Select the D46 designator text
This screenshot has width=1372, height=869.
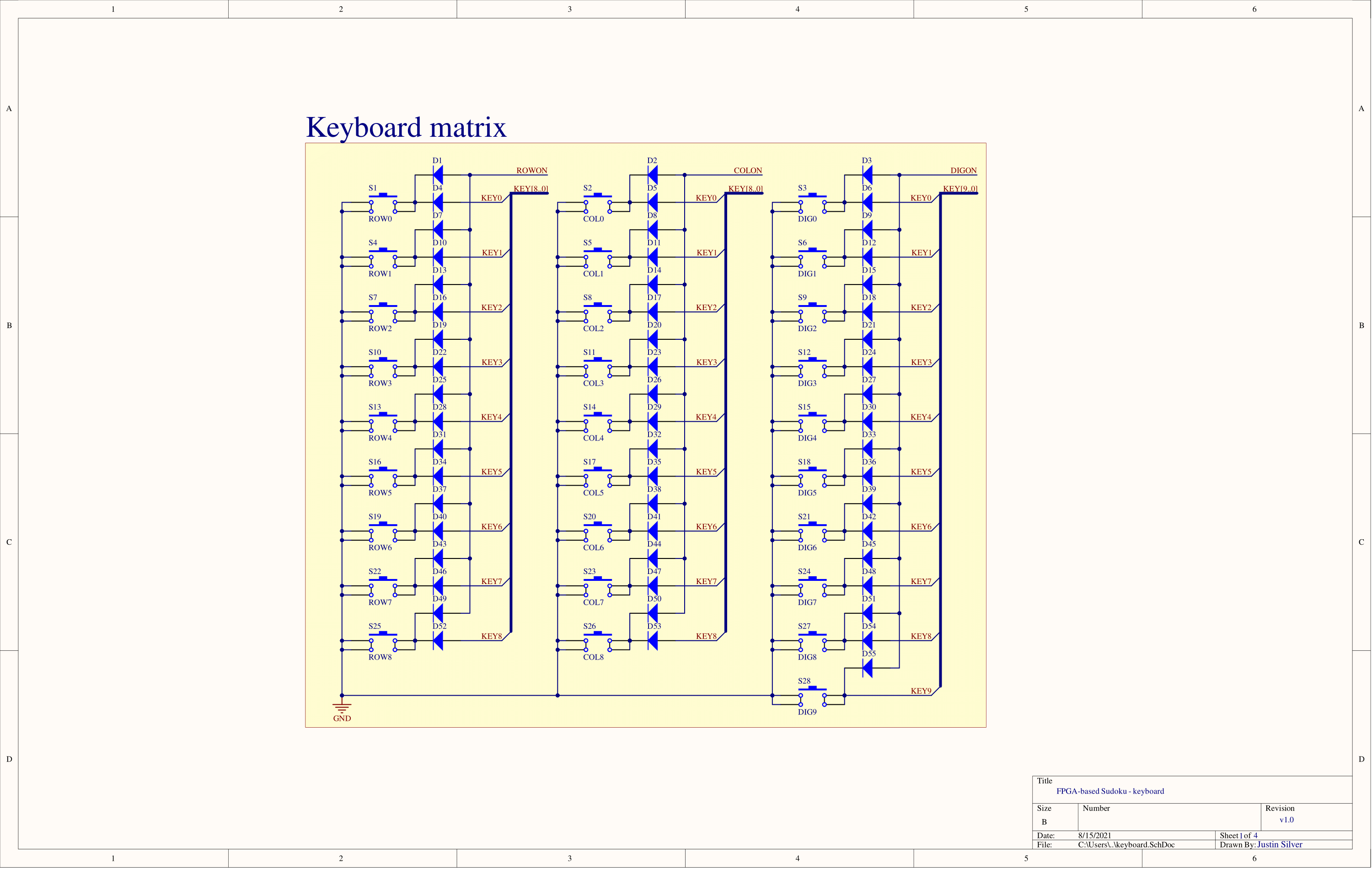pyautogui.click(x=439, y=571)
